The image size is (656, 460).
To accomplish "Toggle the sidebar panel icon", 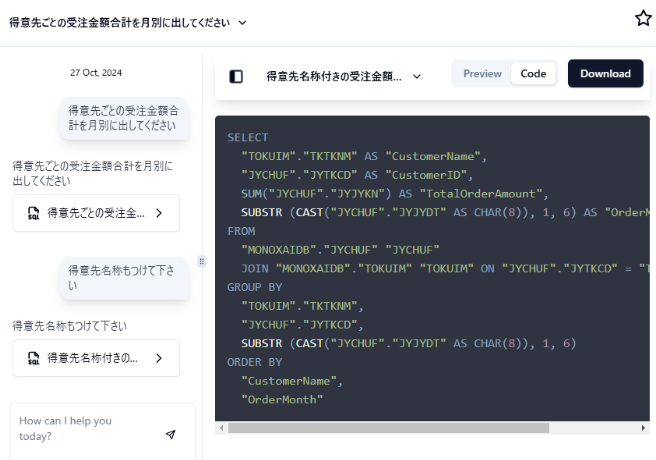I will tap(236, 77).
